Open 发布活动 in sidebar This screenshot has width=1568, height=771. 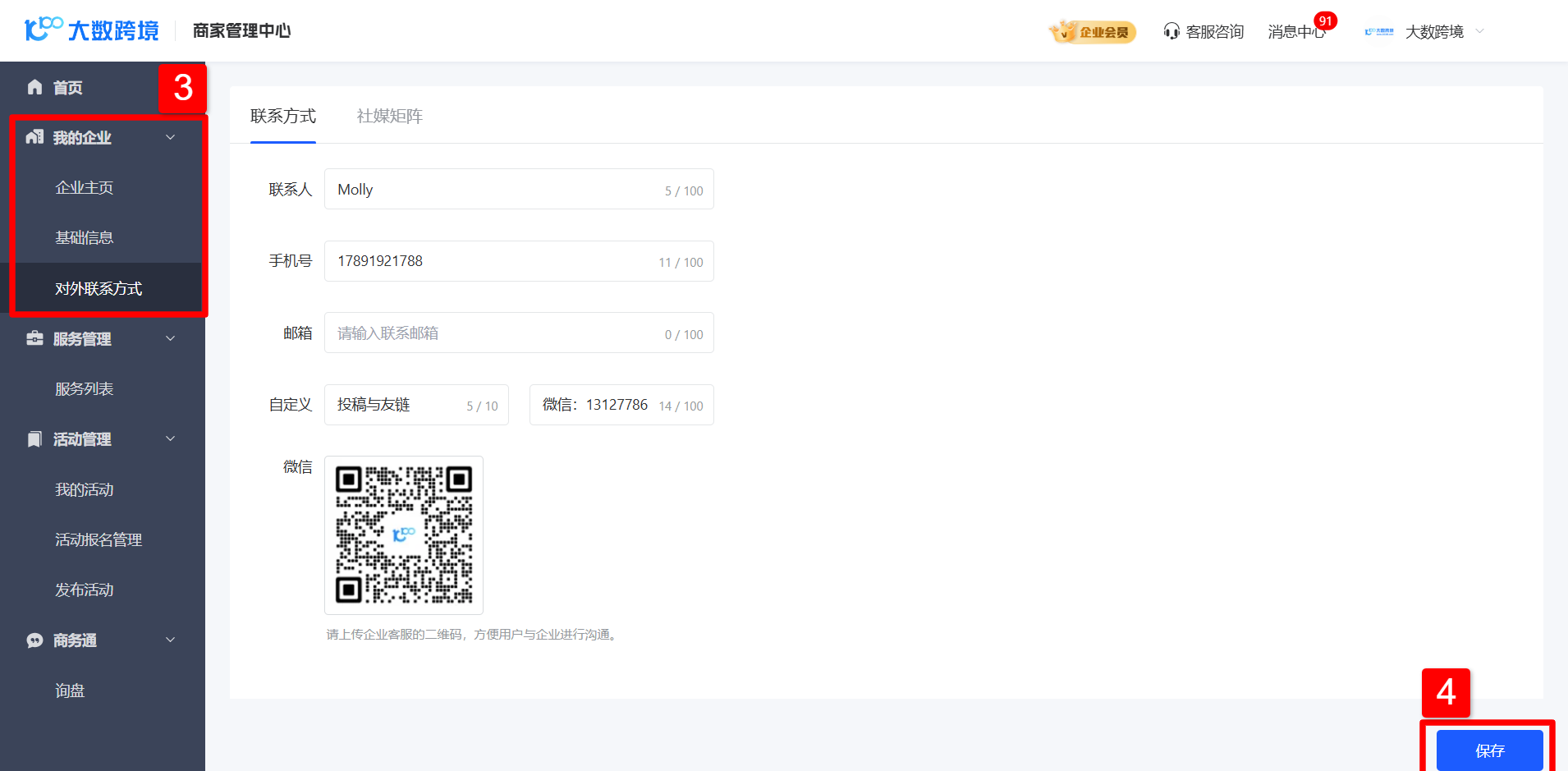[x=84, y=590]
